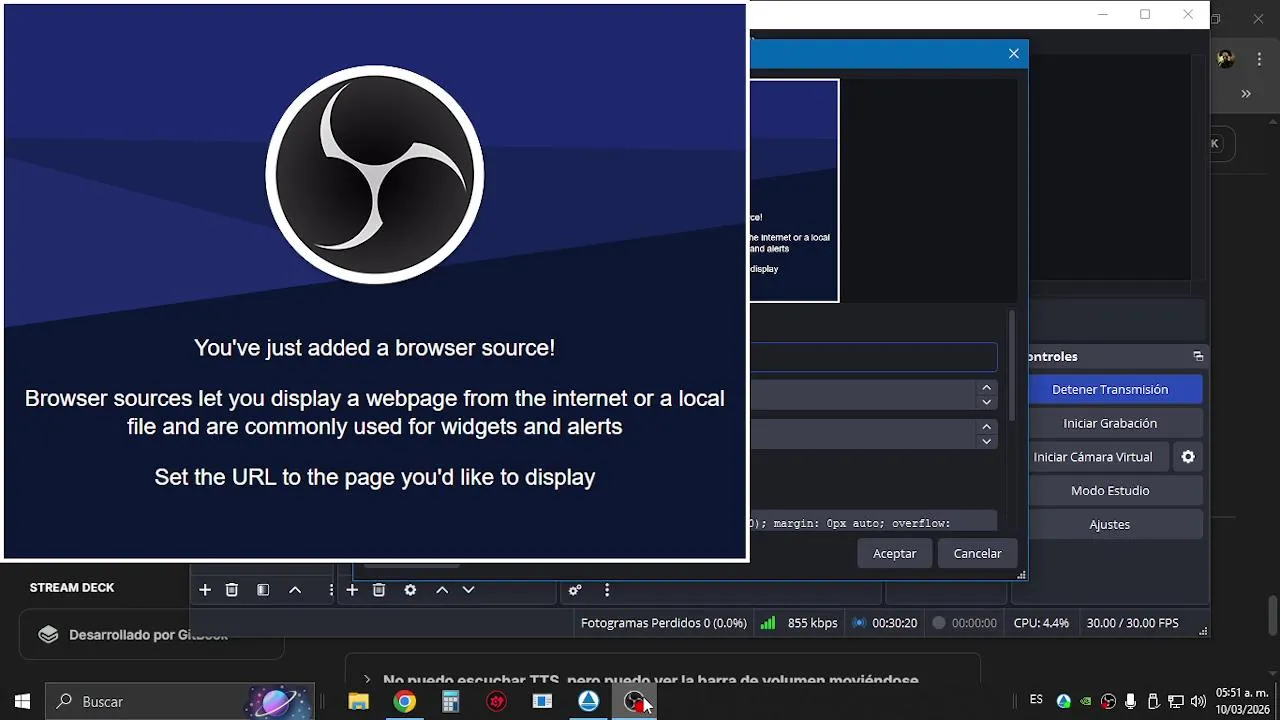1280x720 pixels.
Task: Expand browser extensions chevron menu
Action: 1246,94
